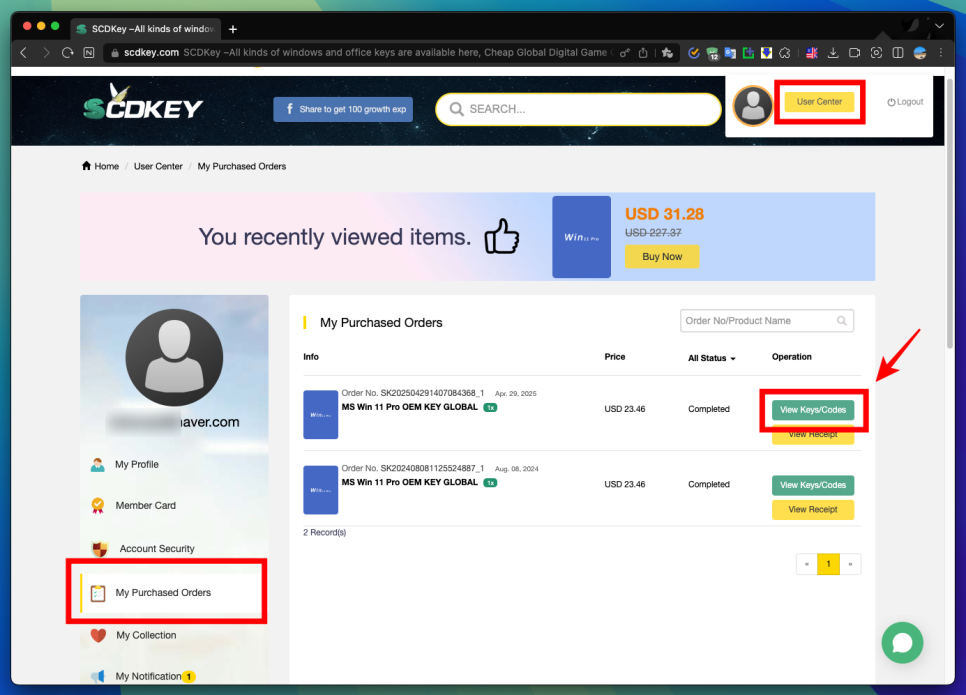This screenshot has height=695, width=966.
Task: Click the previous page « button
Action: coord(806,564)
